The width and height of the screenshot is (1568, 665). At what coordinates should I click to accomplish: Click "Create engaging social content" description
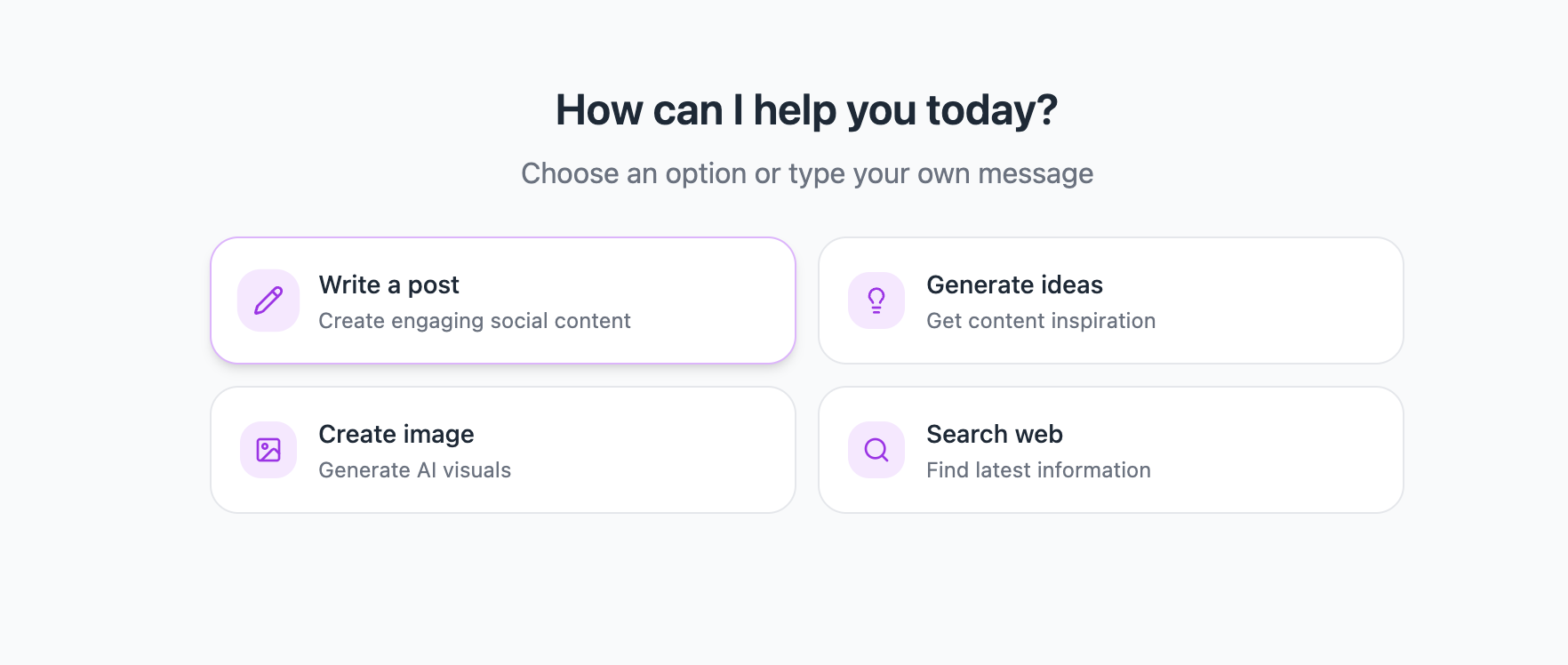point(474,321)
